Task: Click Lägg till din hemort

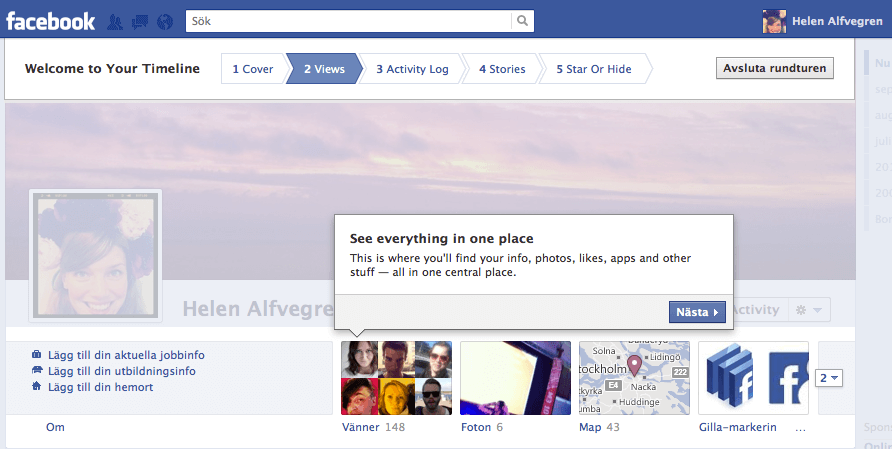Action: tap(101, 387)
